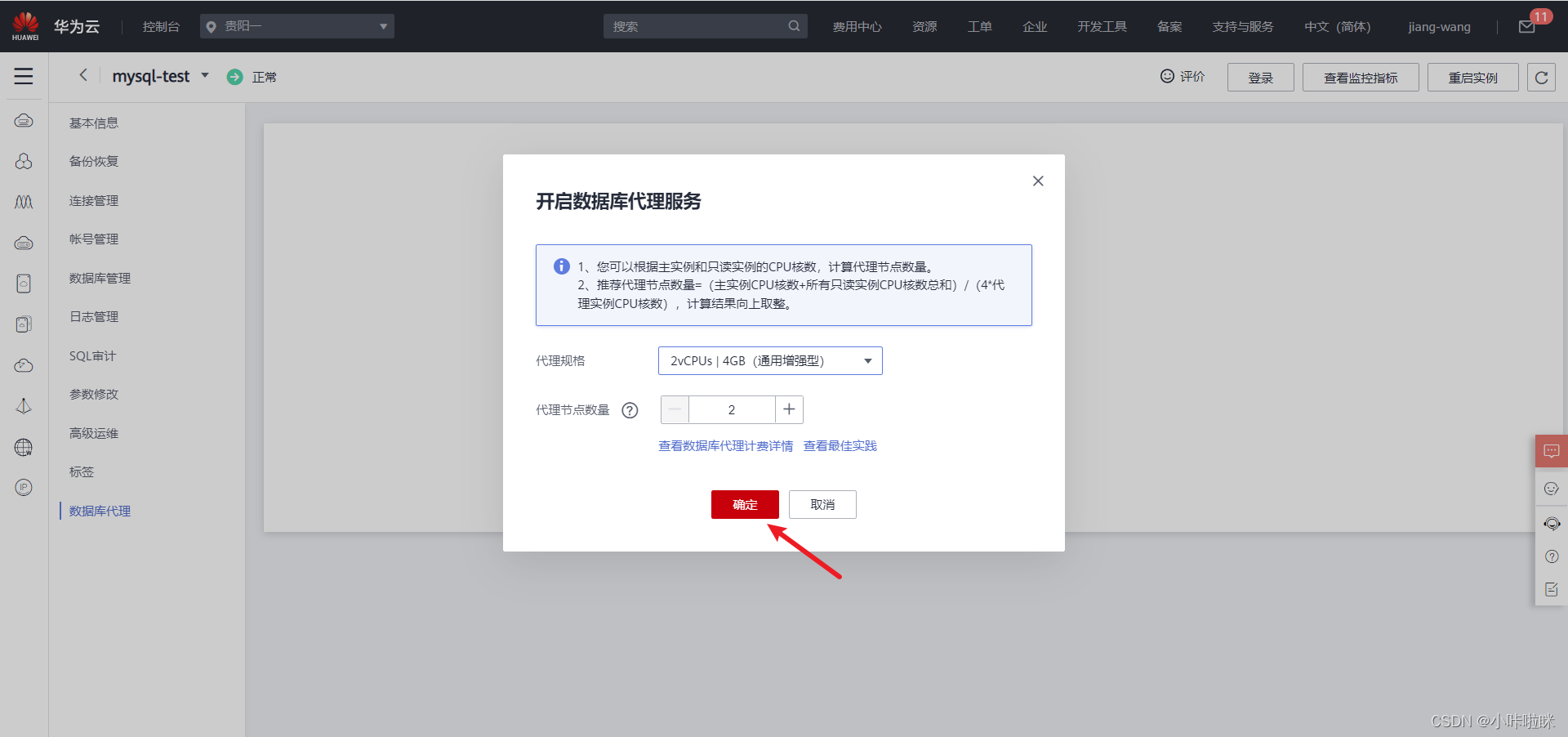Open 标签 in the side menu
Image resolution: width=1568 pixels, height=737 pixels.
click(82, 471)
